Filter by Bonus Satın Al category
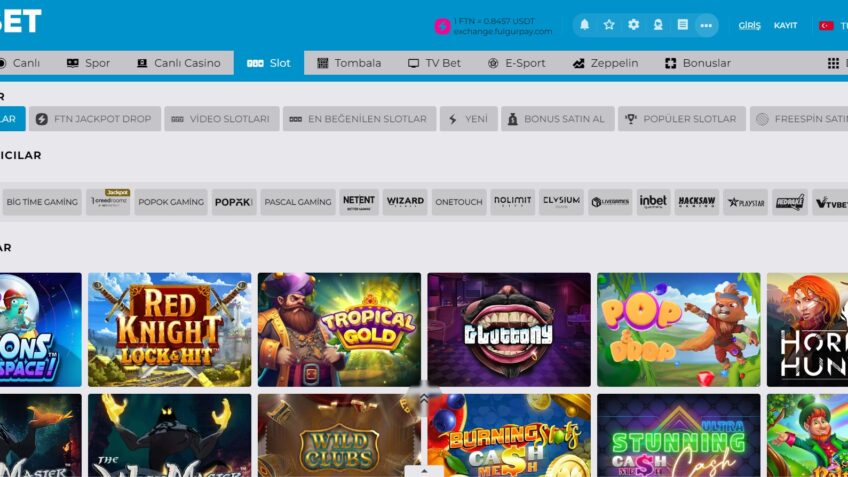This screenshot has height=477, width=848. tap(555, 119)
